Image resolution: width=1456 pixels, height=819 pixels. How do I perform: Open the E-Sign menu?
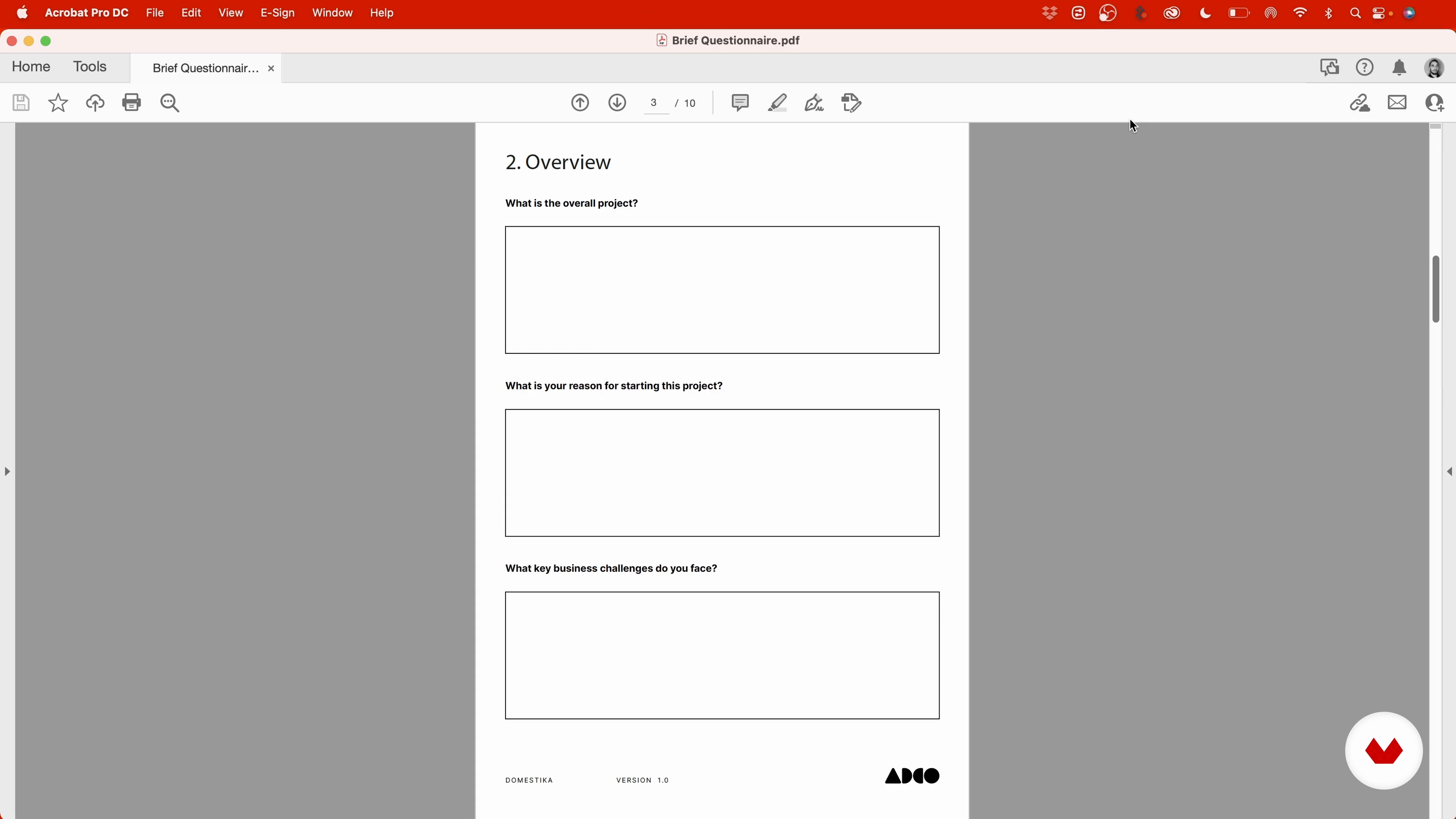(277, 13)
